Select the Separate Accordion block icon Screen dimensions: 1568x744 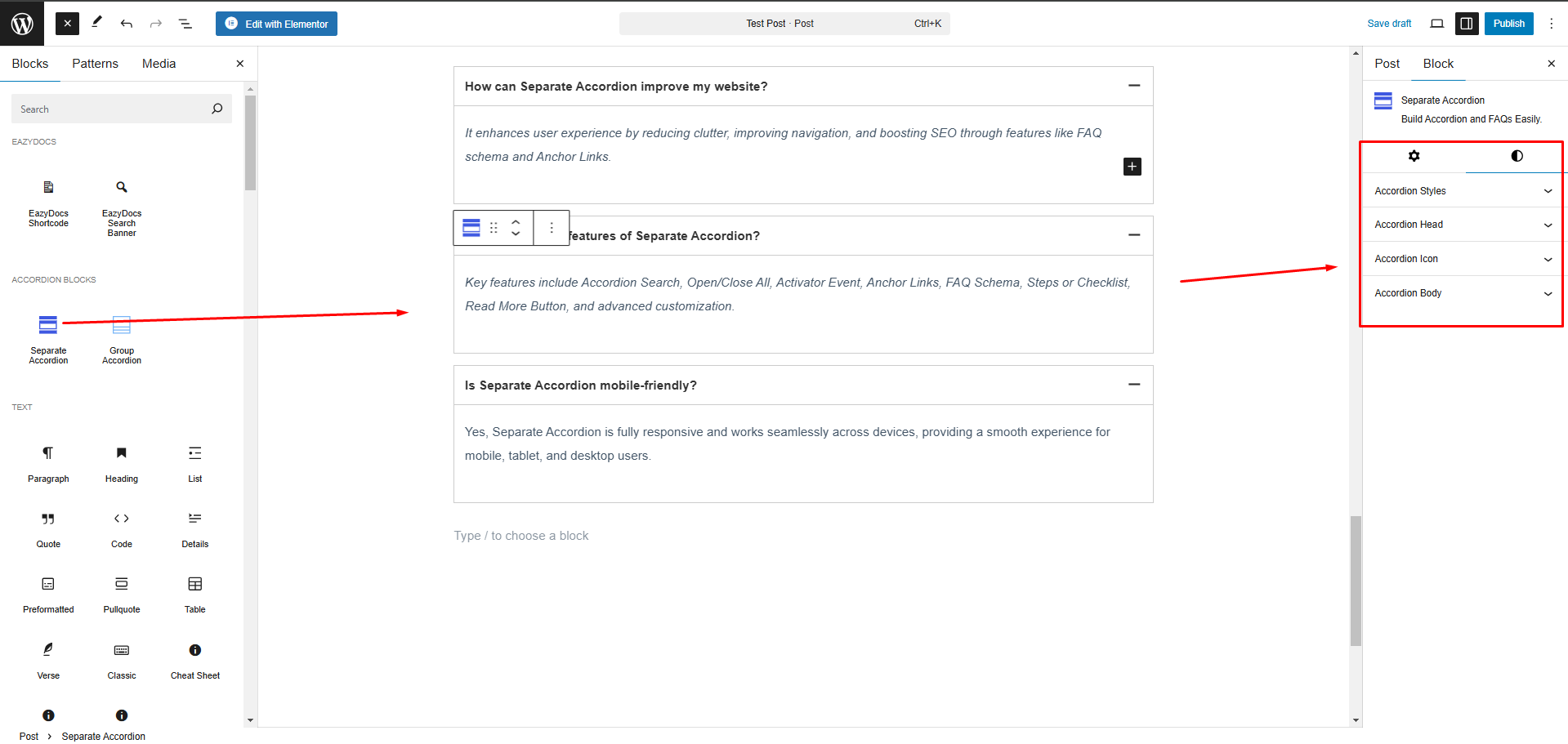point(48,325)
